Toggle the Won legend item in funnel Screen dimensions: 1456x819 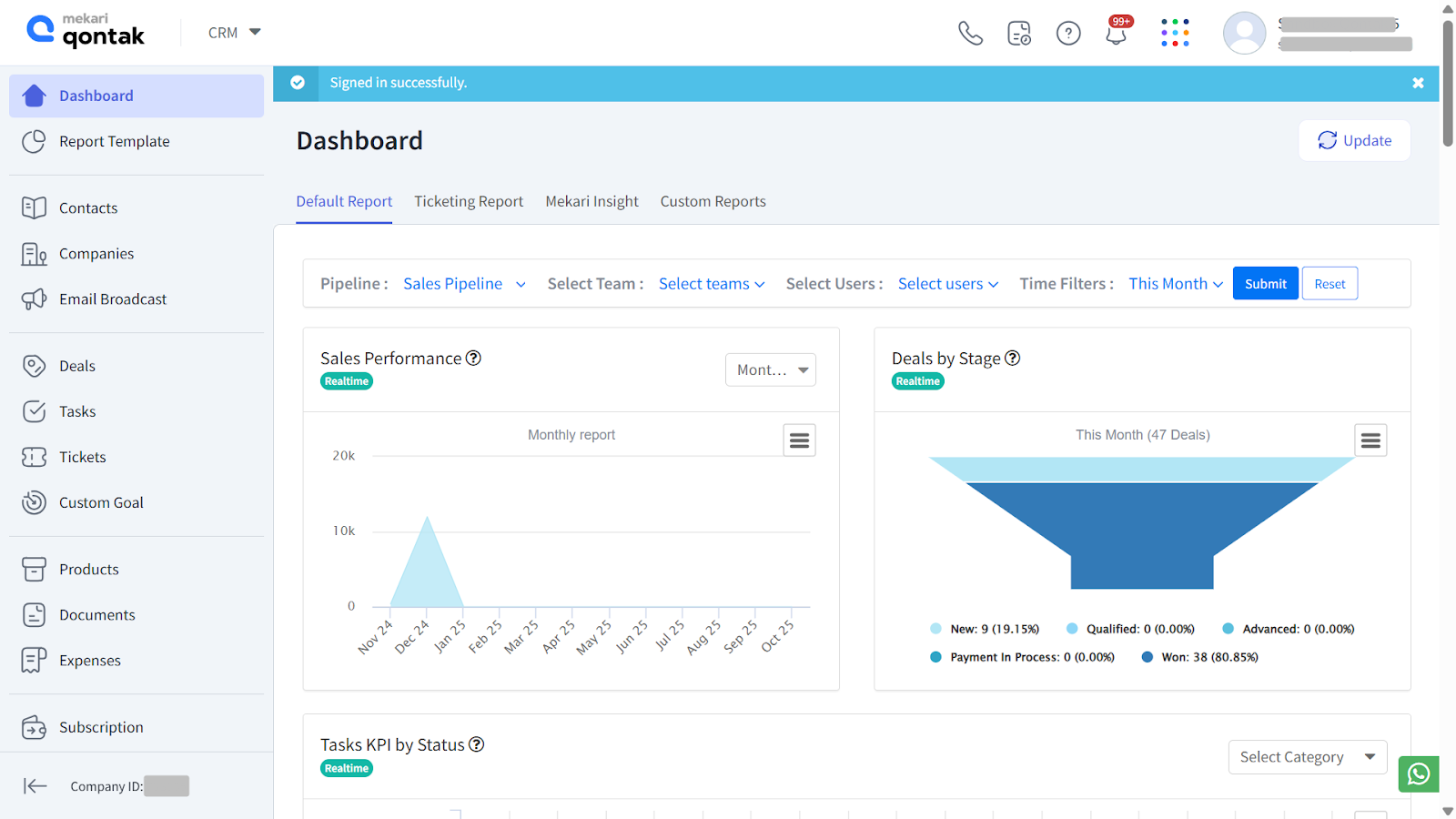pos(1199,657)
